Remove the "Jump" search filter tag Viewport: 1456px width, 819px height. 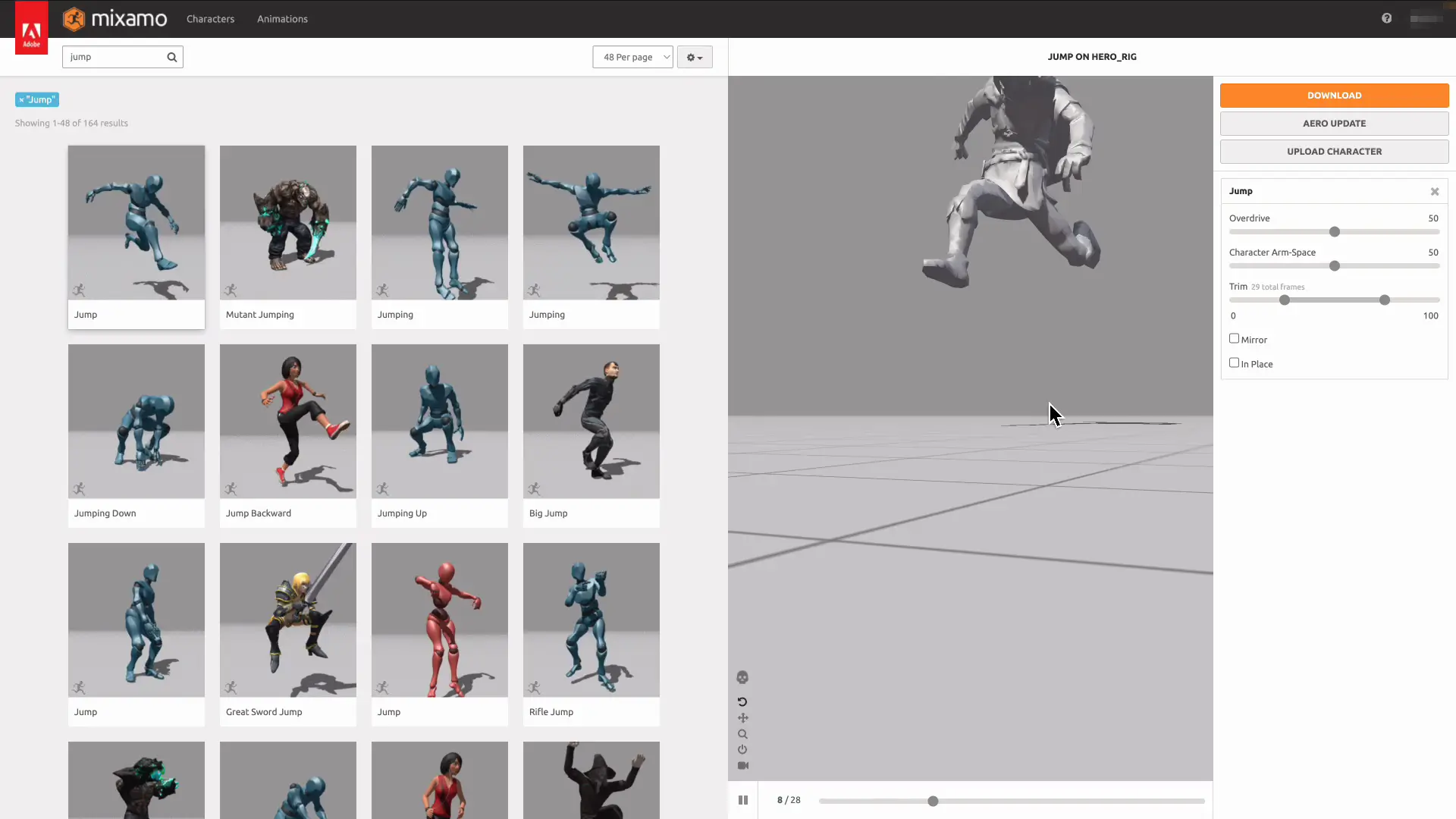pos(21,99)
